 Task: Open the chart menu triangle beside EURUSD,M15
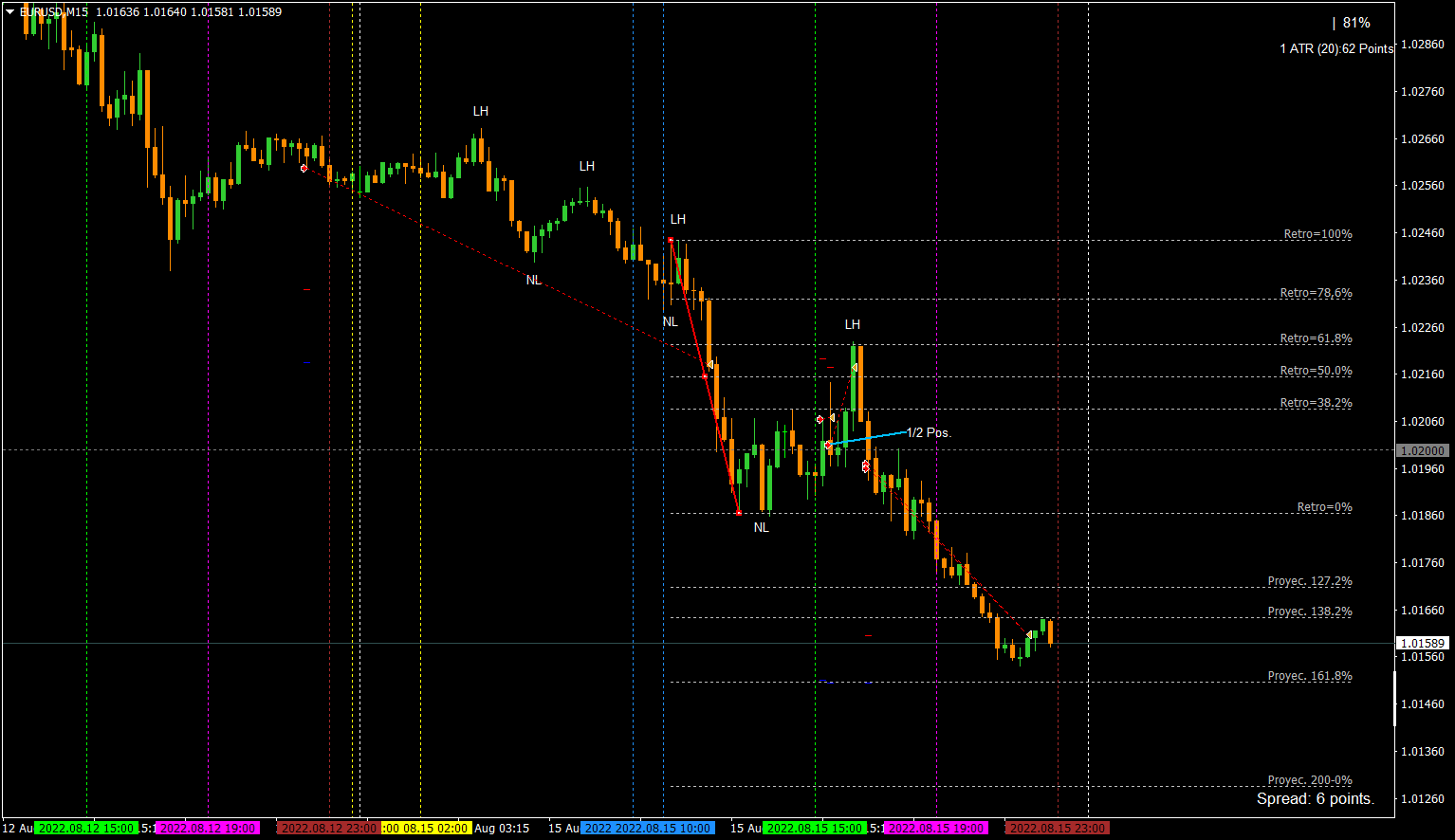(x=10, y=12)
